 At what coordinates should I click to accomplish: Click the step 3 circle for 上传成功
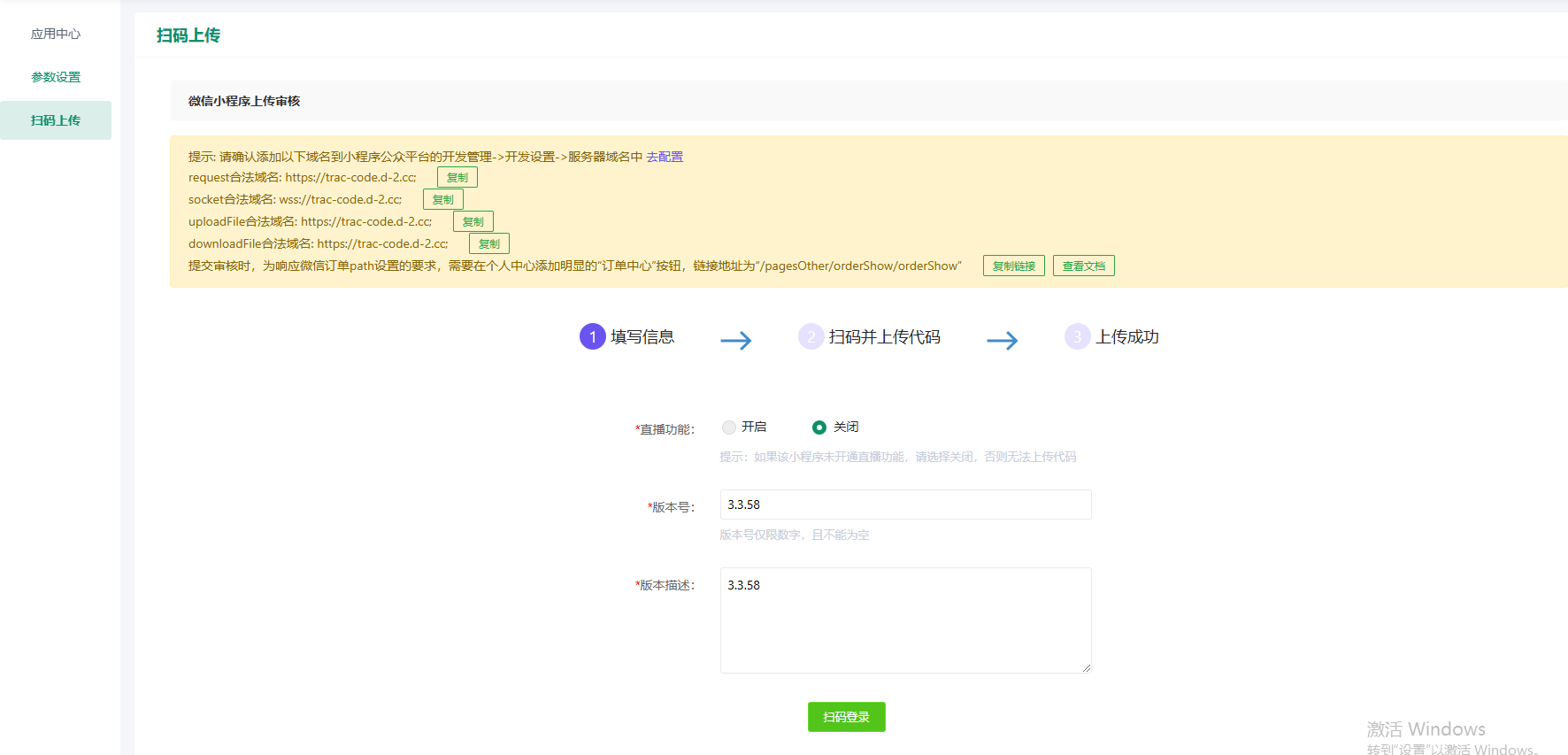1077,336
